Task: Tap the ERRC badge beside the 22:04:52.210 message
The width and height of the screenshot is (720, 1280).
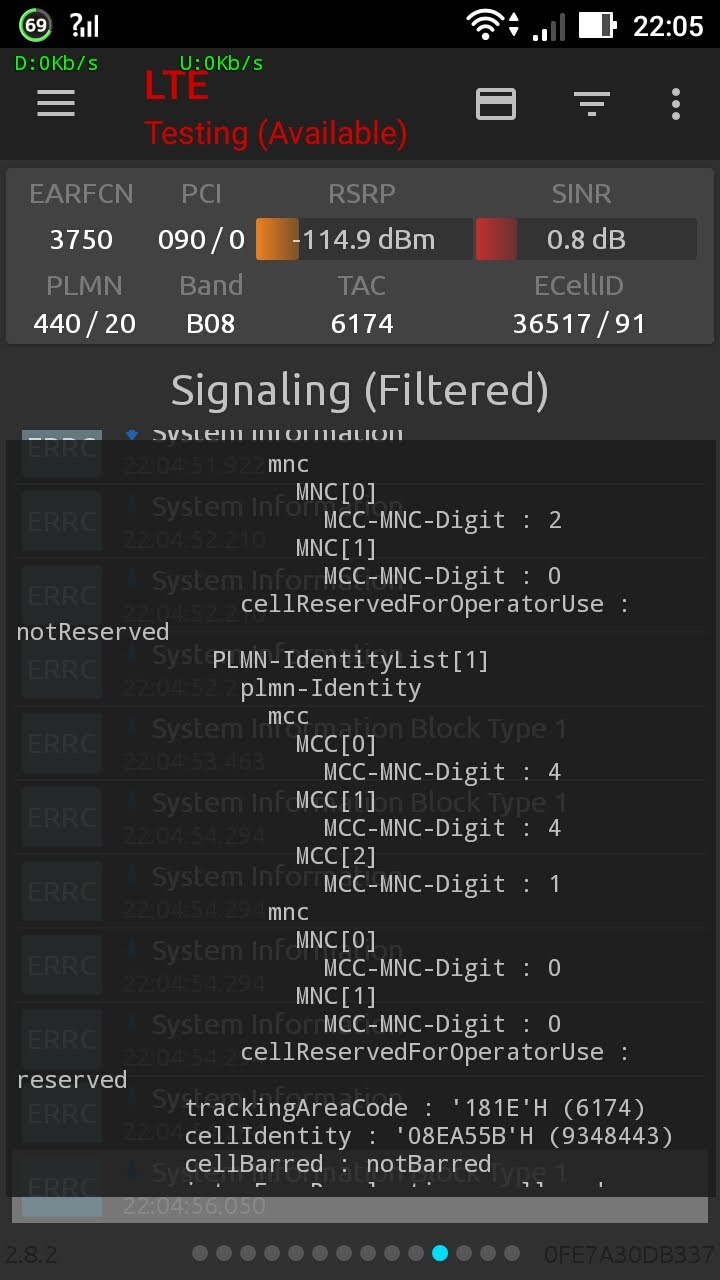Action: pyautogui.click(x=62, y=522)
